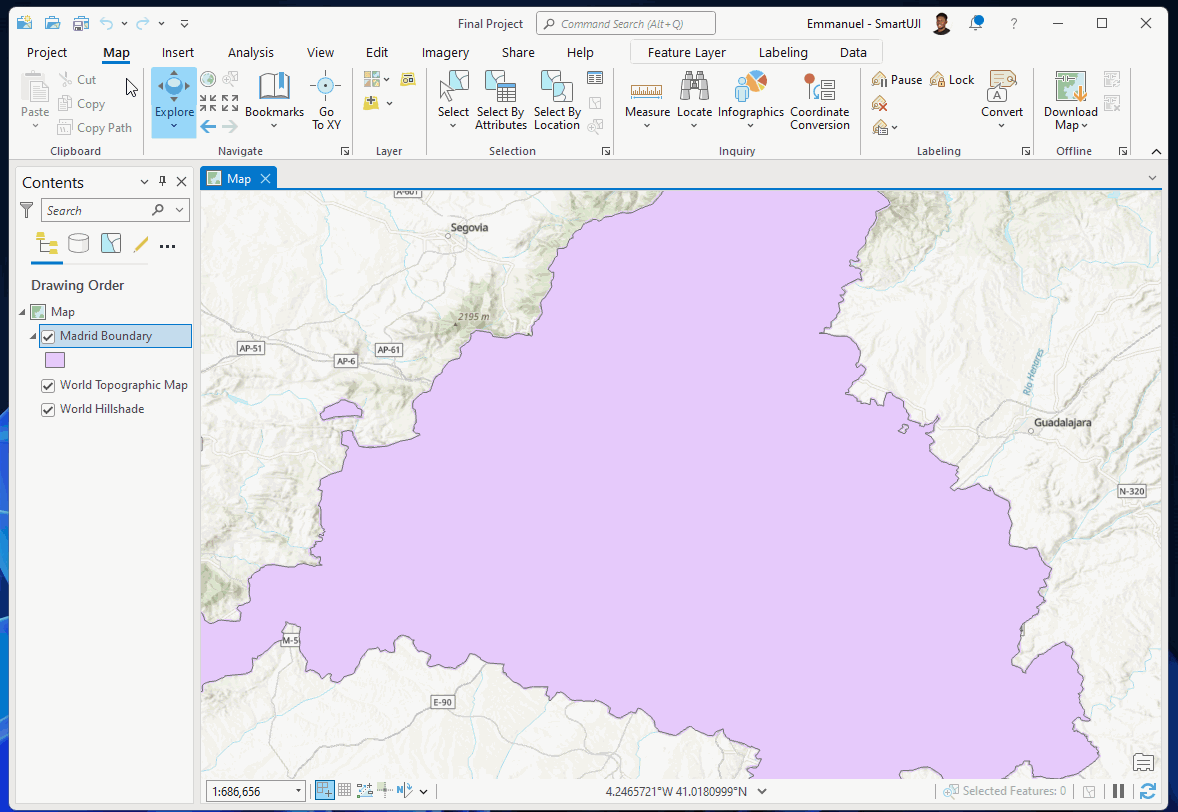Toggle World Hillshade layer visibility
Viewport: 1178px width, 812px height.
click(x=48, y=410)
